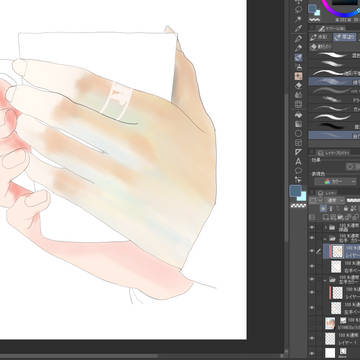Image resolution: width=360 pixels, height=360 pixels.
Task: Hide the currently selected layer
Action: (312, 252)
